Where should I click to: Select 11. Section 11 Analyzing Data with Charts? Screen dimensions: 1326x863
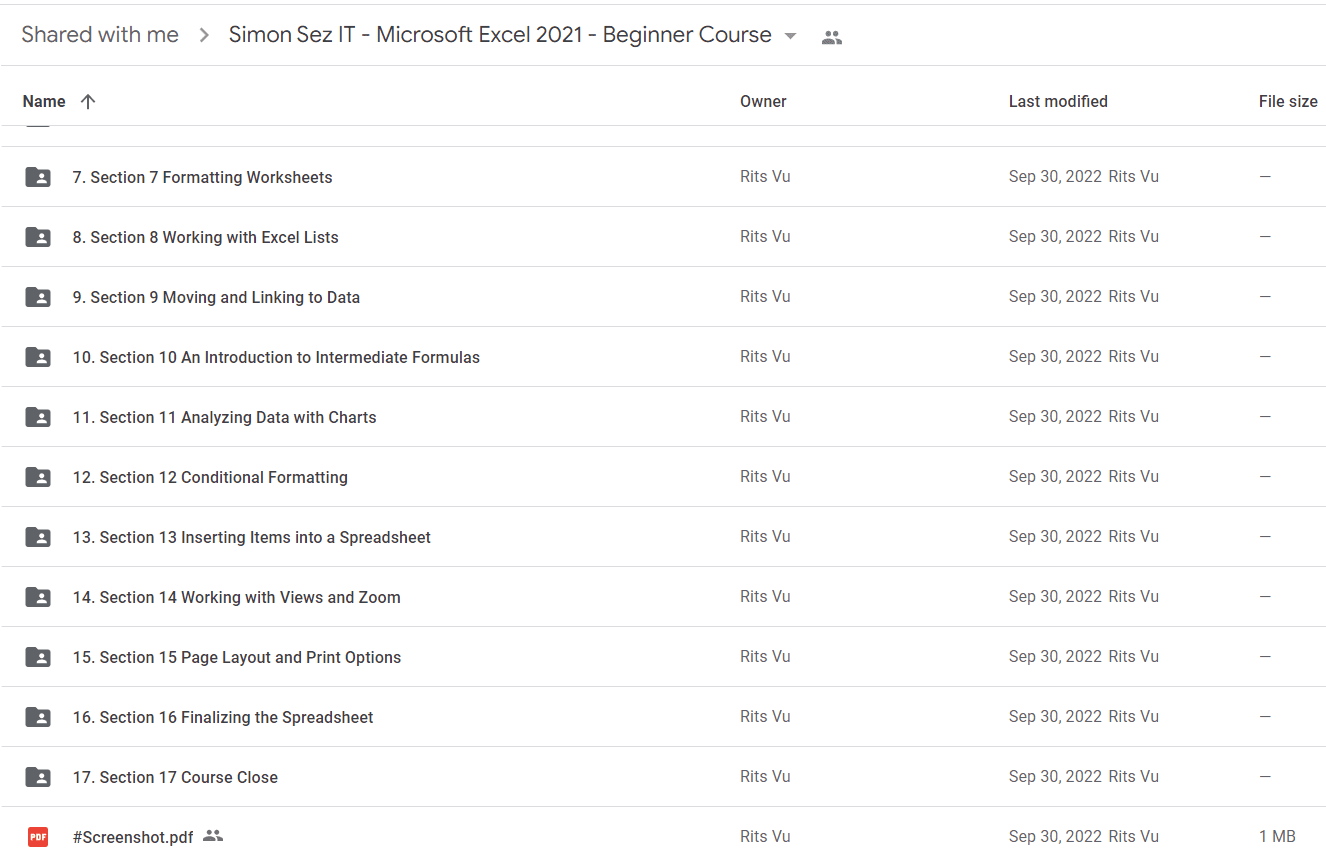(224, 417)
